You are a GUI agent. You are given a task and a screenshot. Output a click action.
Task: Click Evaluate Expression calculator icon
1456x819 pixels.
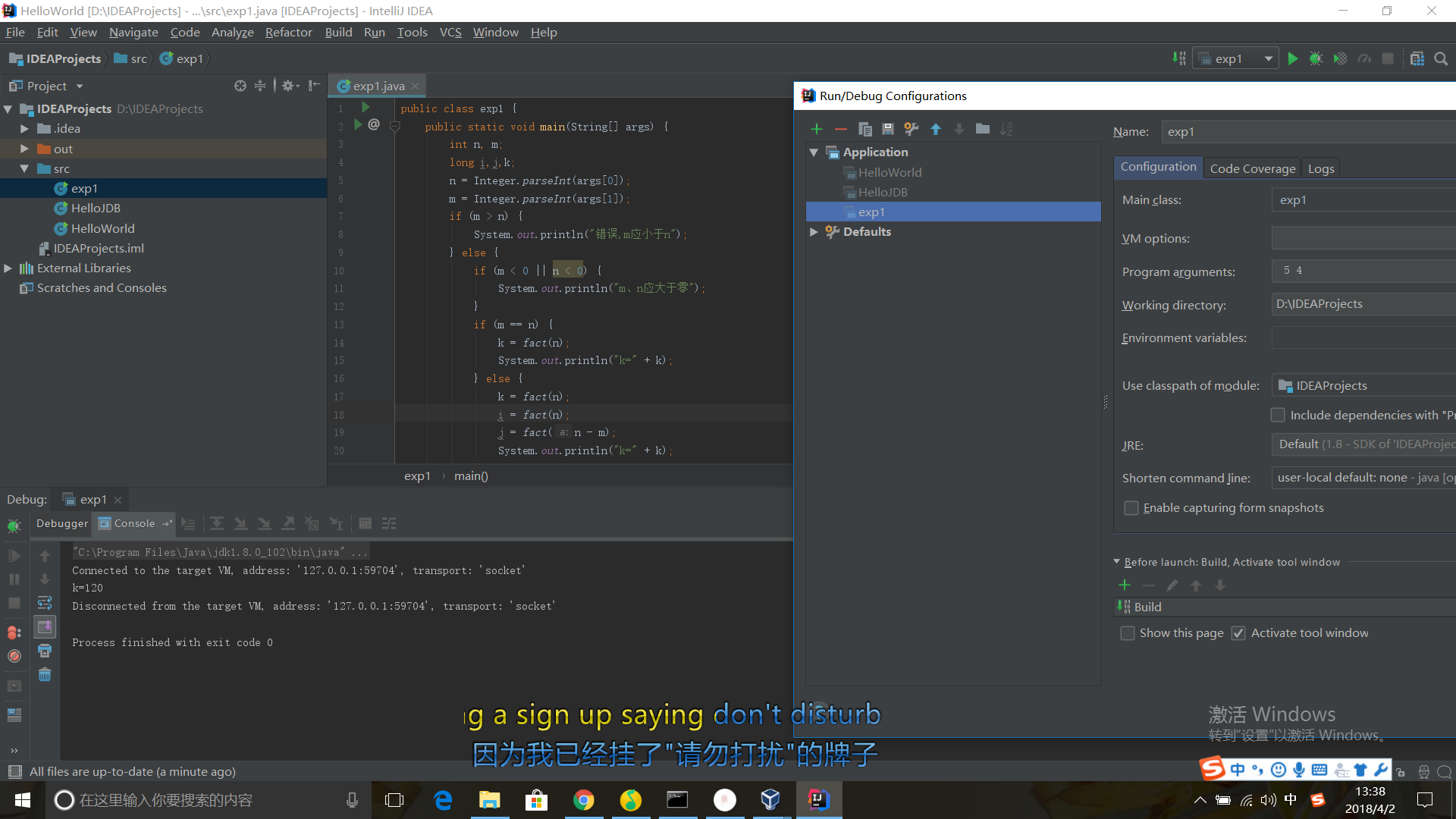coord(365,523)
